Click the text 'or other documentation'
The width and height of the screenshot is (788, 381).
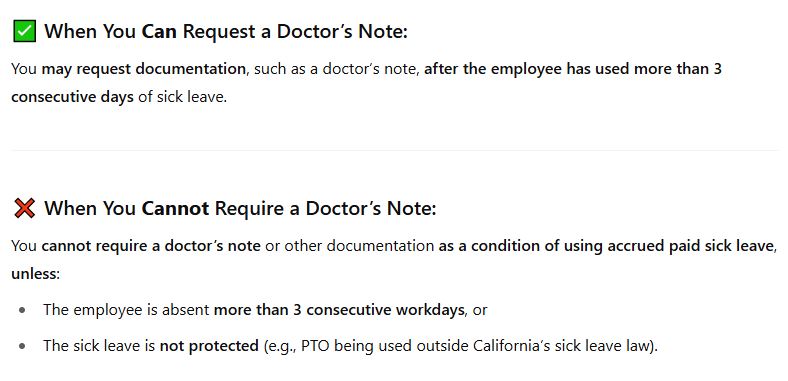(x=350, y=246)
